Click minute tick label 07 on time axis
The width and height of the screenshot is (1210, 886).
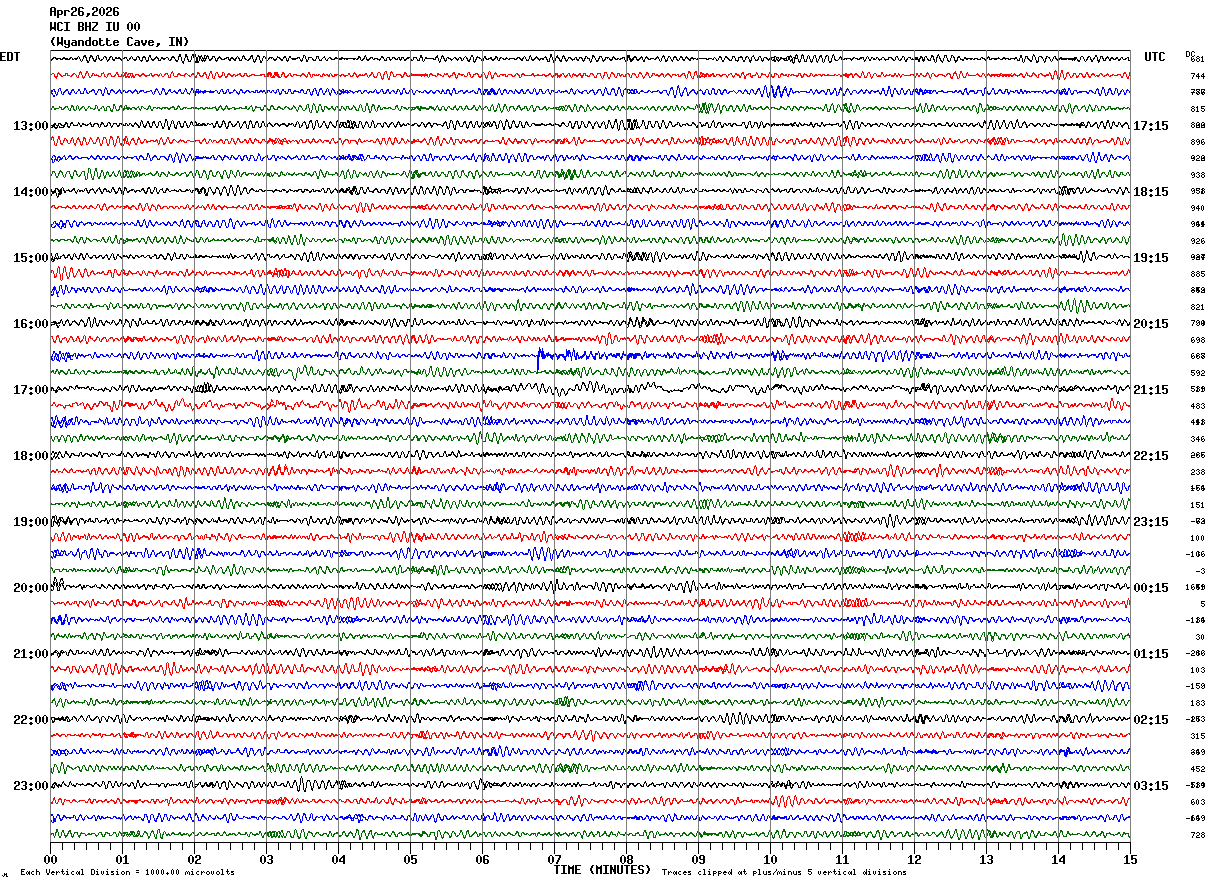pos(554,859)
